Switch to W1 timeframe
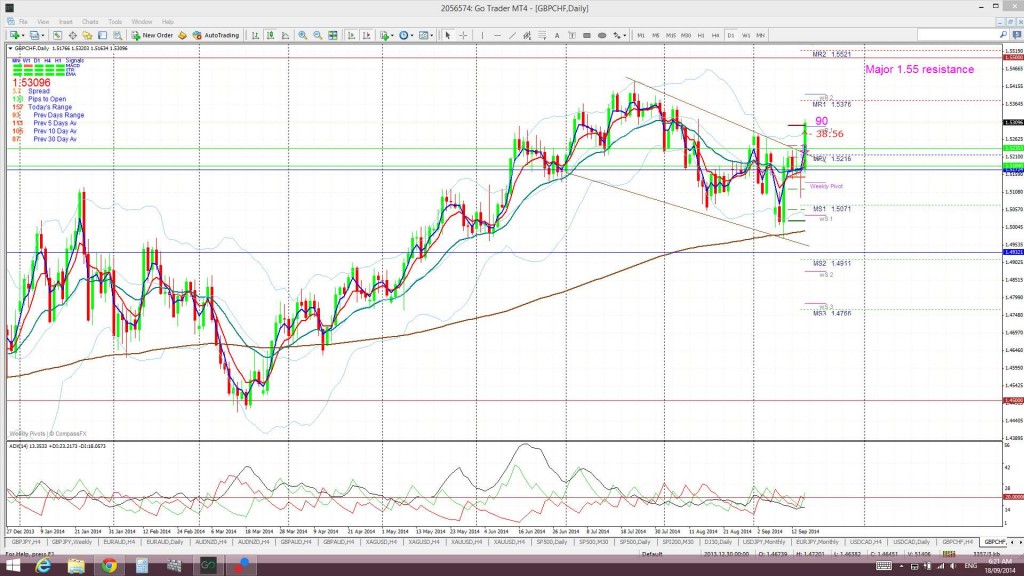This screenshot has height=576, width=1024. pos(746,35)
